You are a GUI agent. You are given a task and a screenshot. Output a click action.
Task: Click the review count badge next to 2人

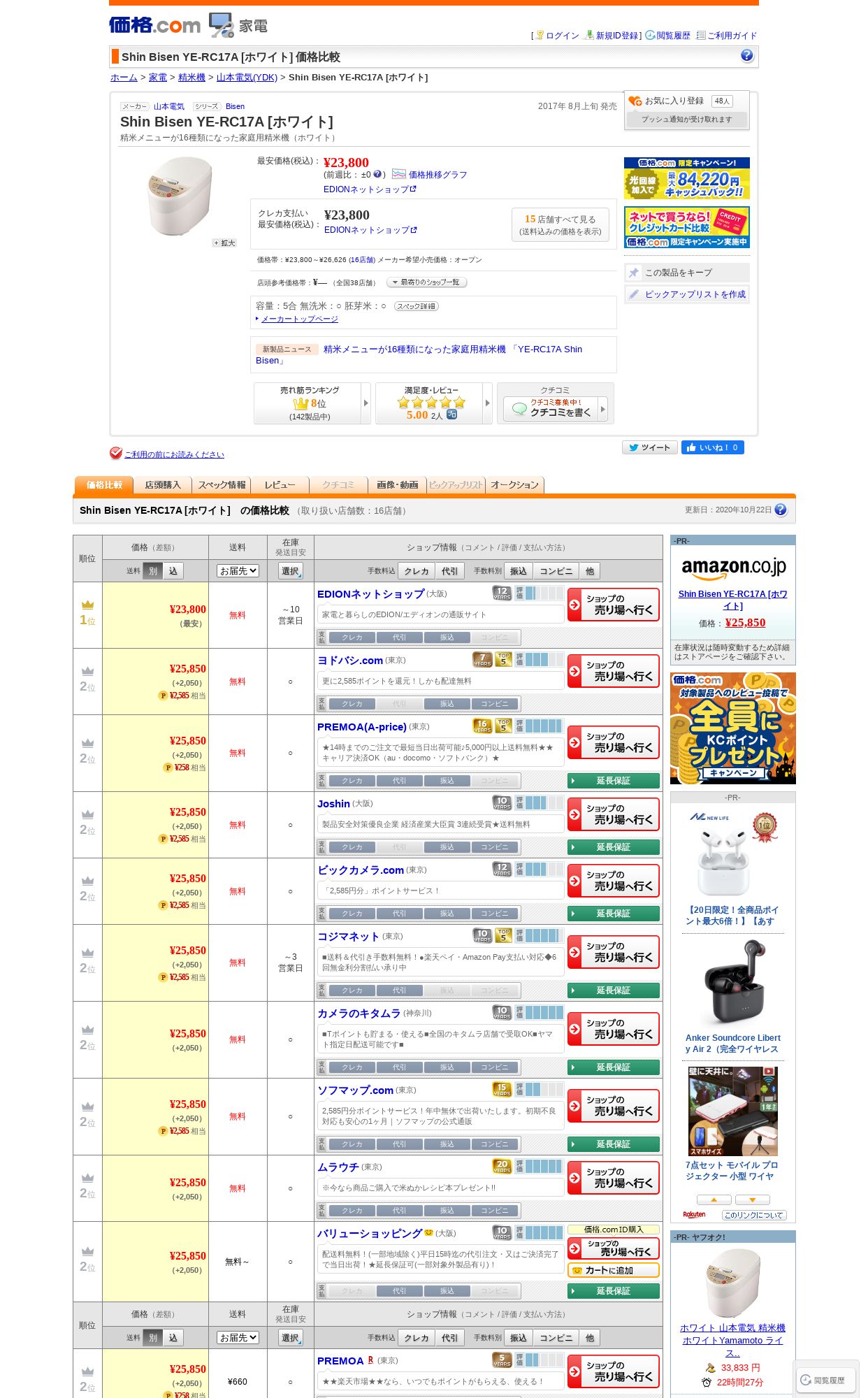pos(451,415)
